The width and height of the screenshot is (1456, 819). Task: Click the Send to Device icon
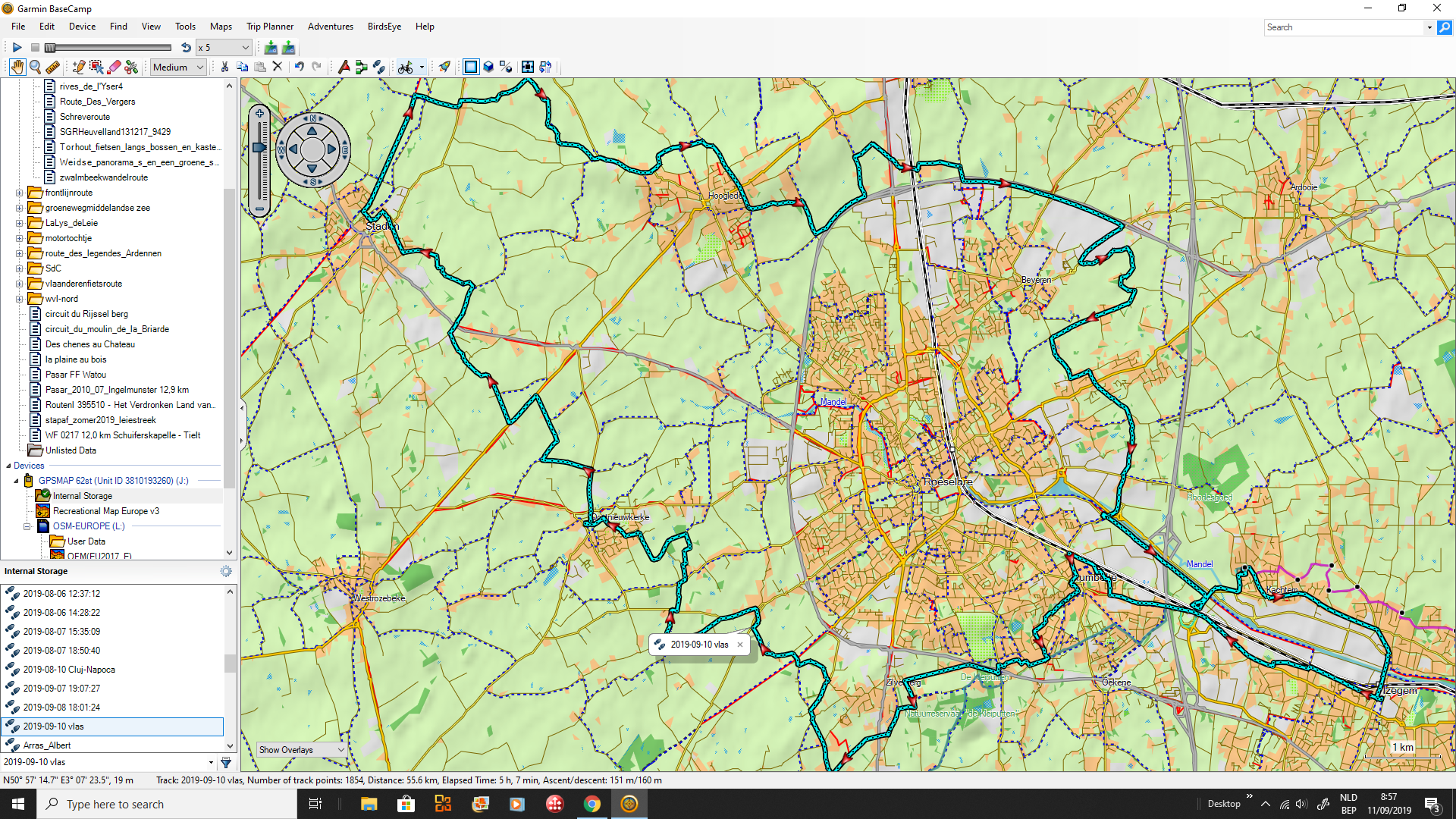271,47
